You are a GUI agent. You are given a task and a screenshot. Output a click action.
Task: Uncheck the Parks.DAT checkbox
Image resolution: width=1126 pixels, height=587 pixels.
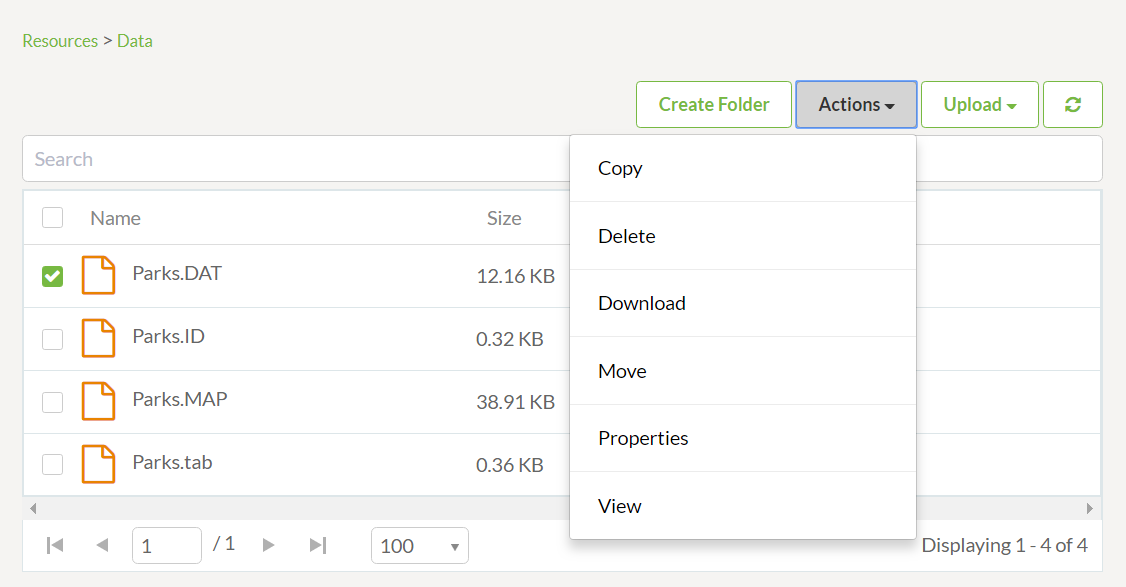pyautogui.click(x=52, y=276)
